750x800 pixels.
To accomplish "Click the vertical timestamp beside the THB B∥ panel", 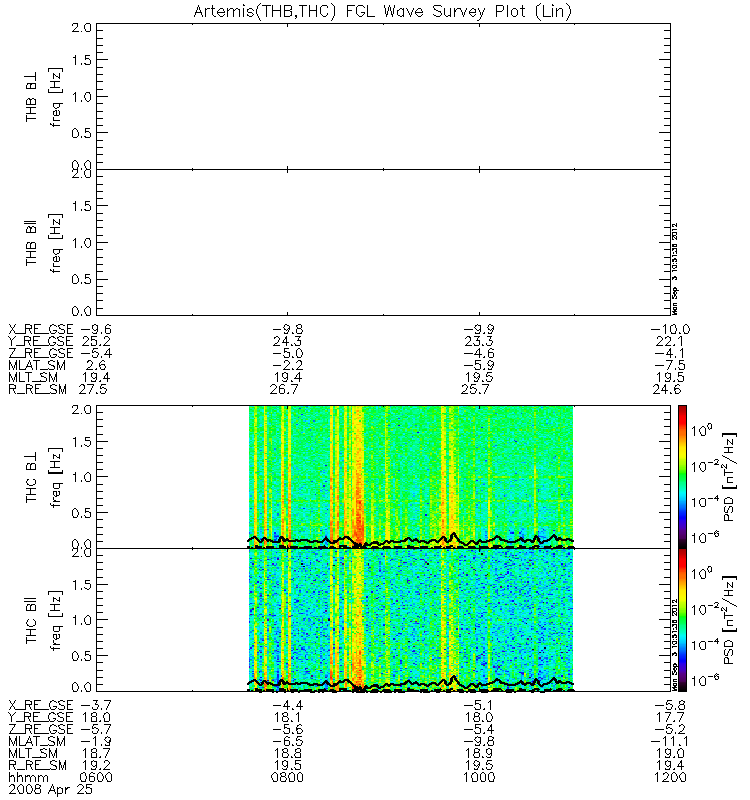I will 675,269.
